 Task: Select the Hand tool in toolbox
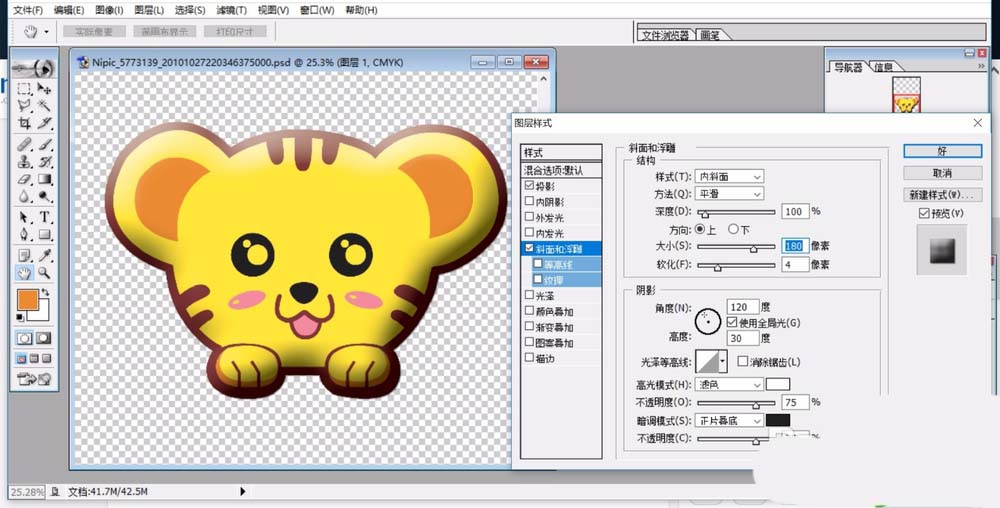click(x=24, y=273)
